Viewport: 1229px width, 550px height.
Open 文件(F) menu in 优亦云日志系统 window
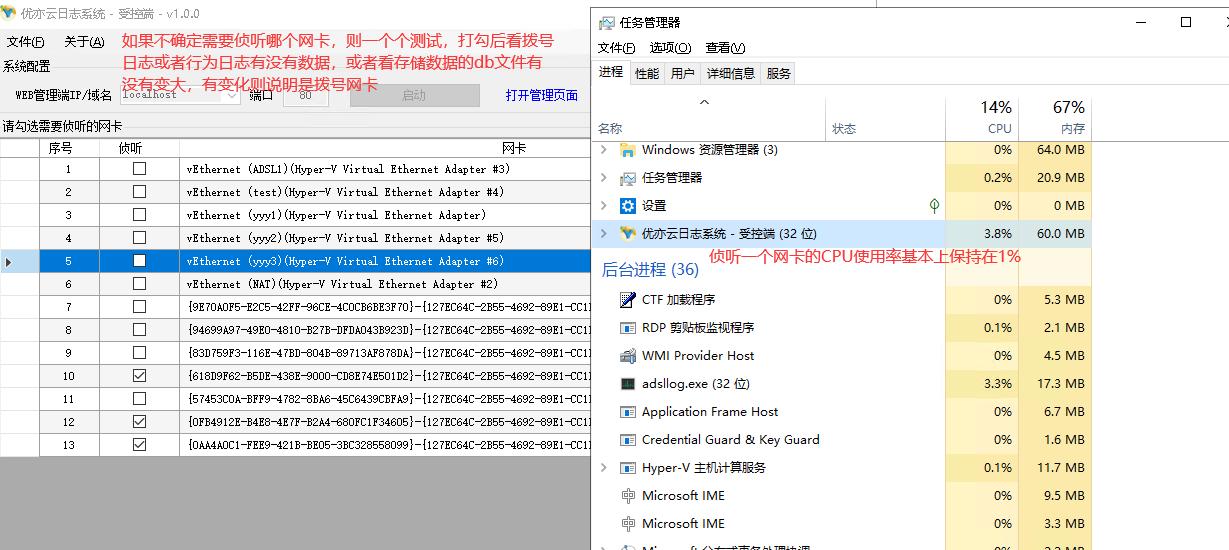pyautogui.click(x=26, y=42)
